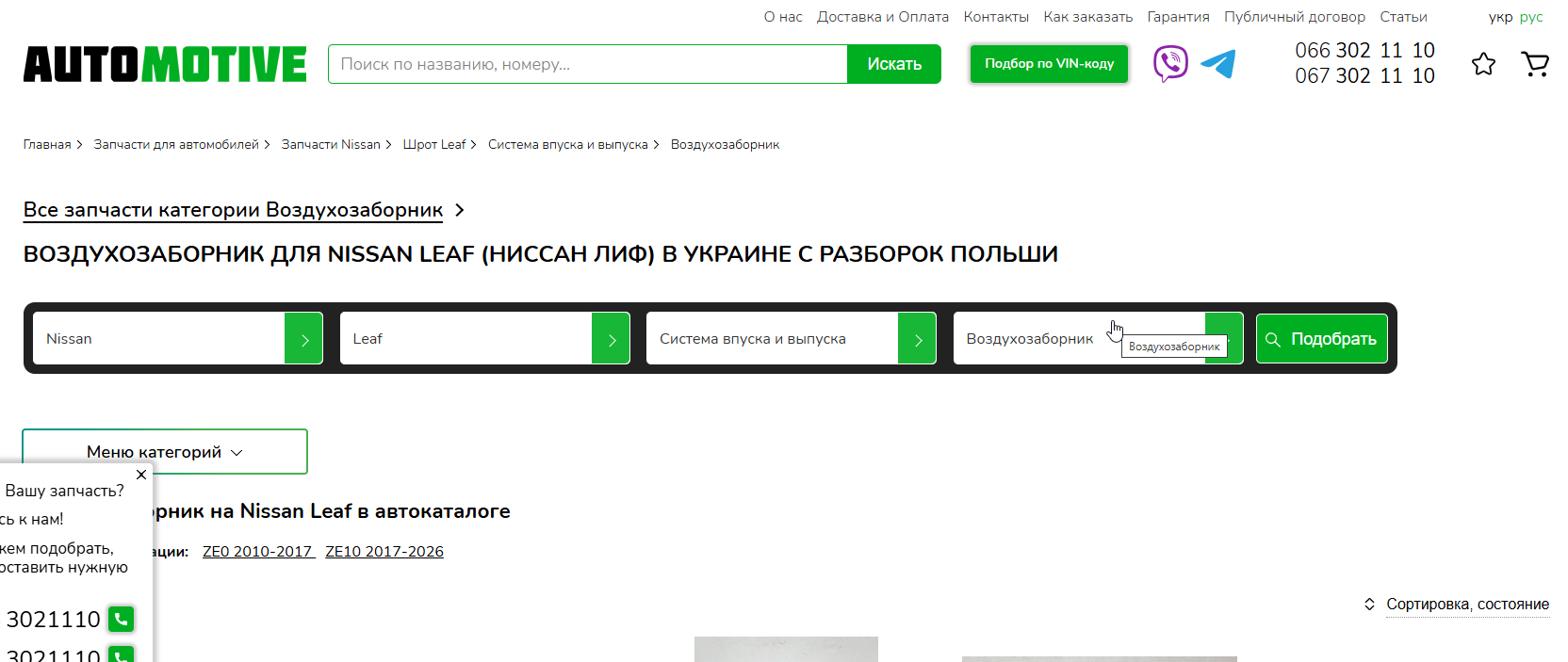Screen dimensions: 1568x662
Task: Open Гарантия menu item
Action: pyautogui.click(x=1178, y=17)
